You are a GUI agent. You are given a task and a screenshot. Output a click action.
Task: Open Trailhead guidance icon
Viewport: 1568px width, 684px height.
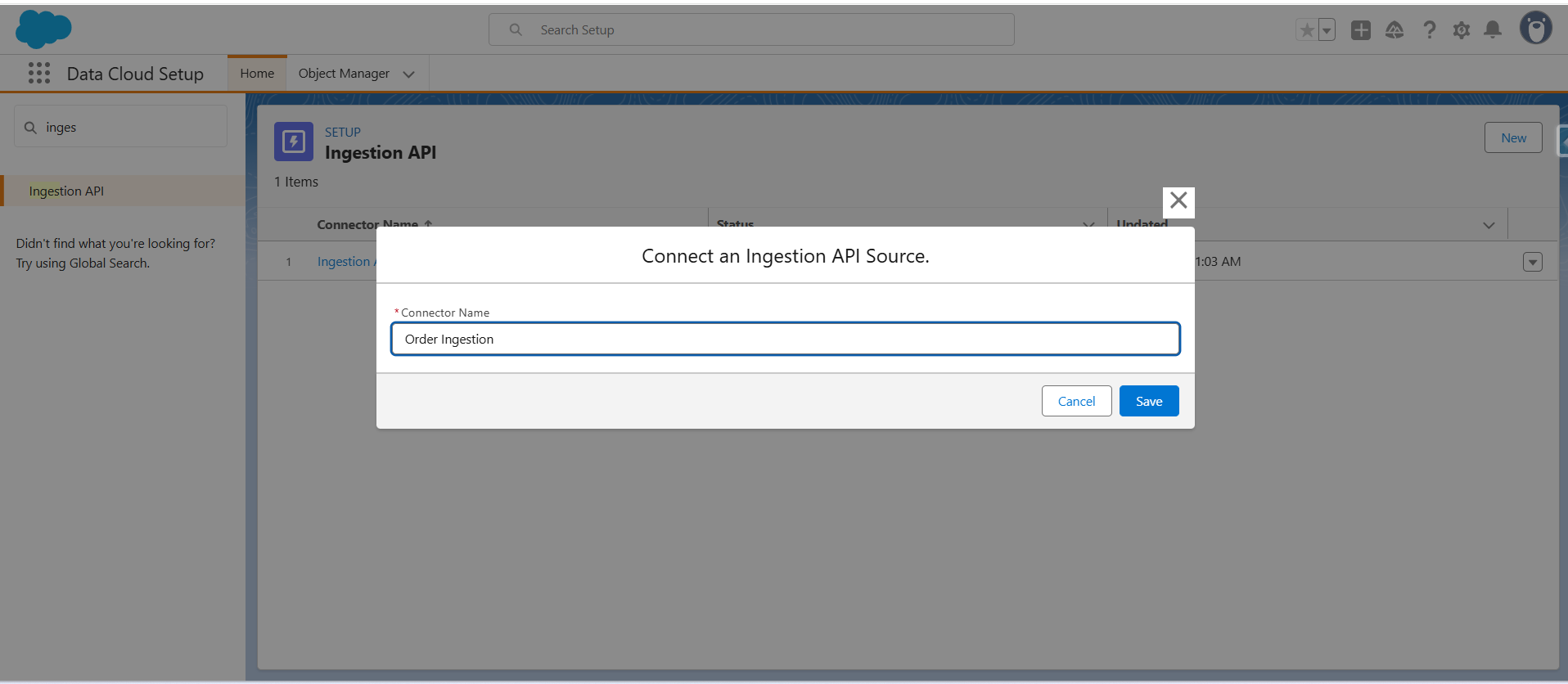[1395, 30]
